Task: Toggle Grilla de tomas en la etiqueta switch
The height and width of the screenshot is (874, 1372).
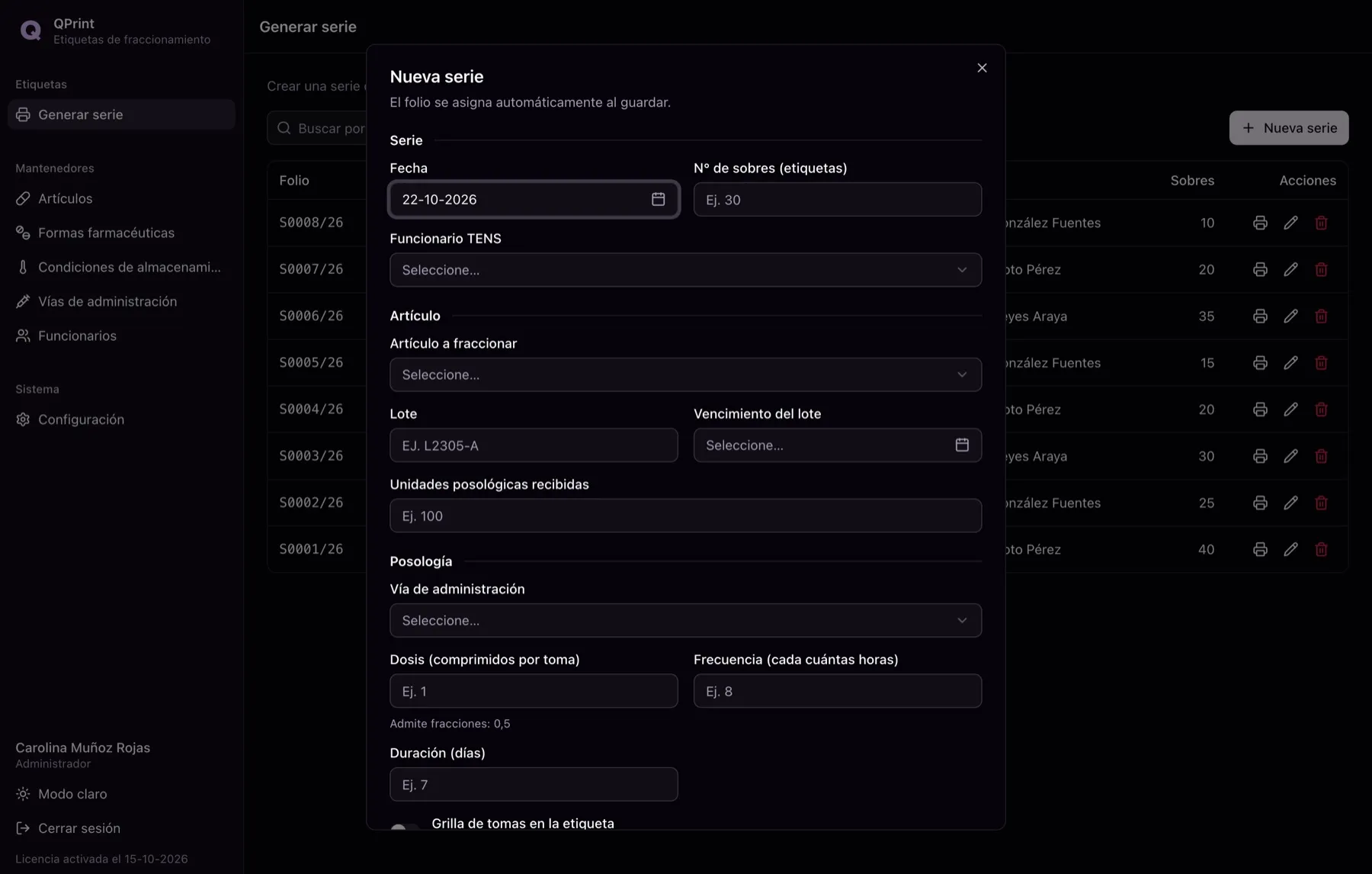Action: pyautogui.click(x=405, y=827)
